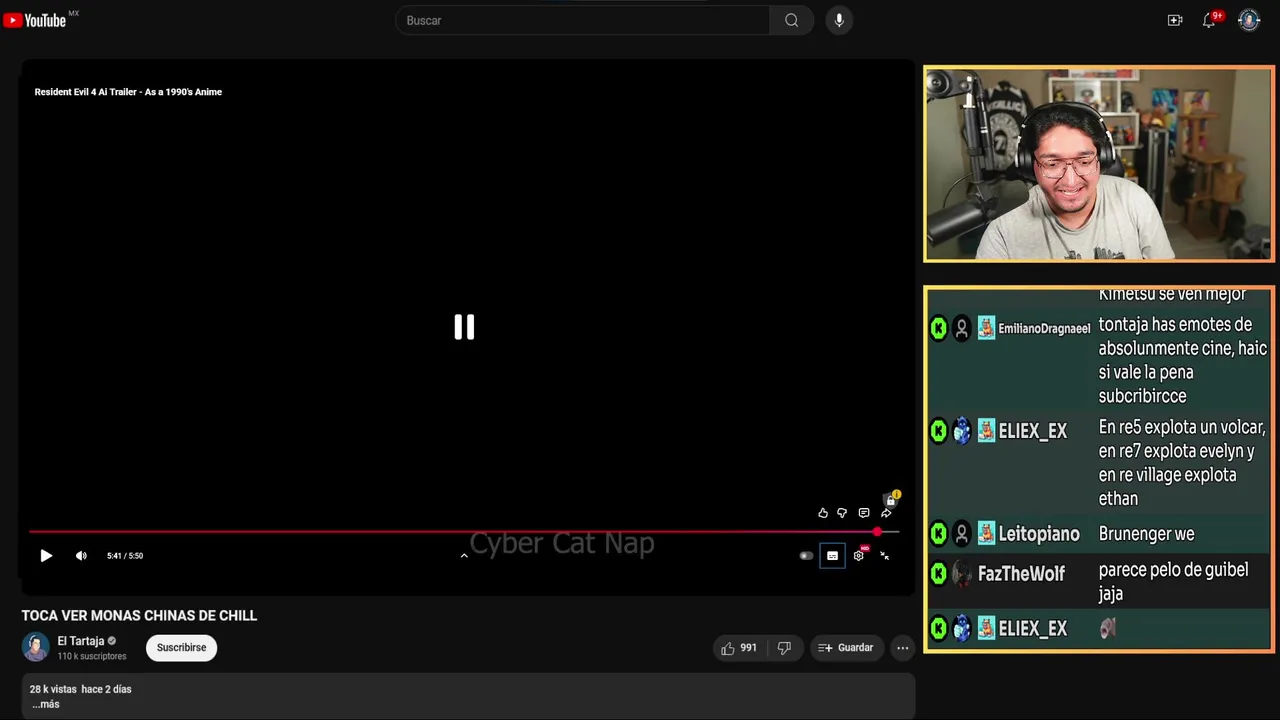Click the streamer webcam overlay
The image size is (1280, 720).
1099,164
